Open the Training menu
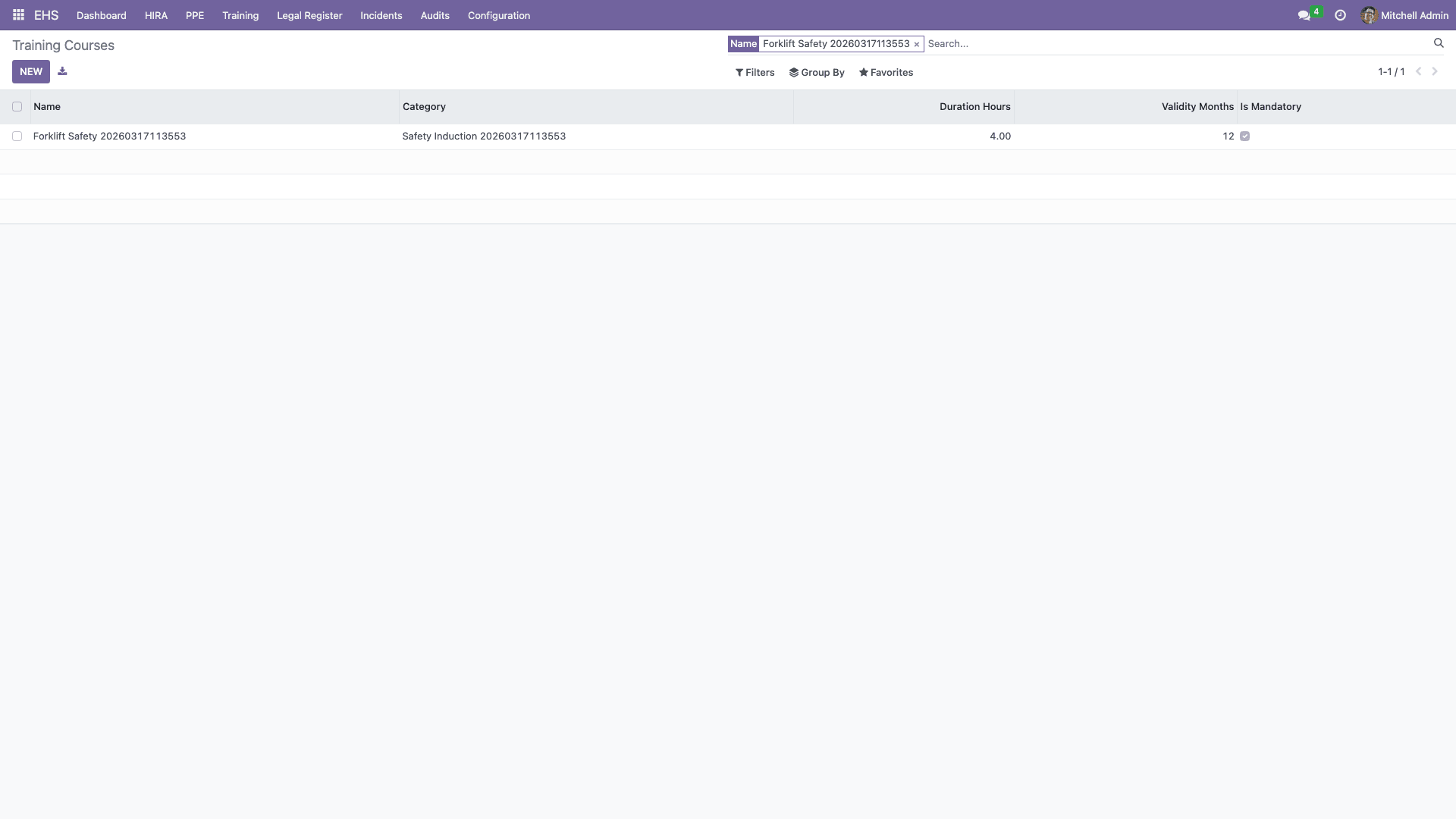 pos(240,15)
